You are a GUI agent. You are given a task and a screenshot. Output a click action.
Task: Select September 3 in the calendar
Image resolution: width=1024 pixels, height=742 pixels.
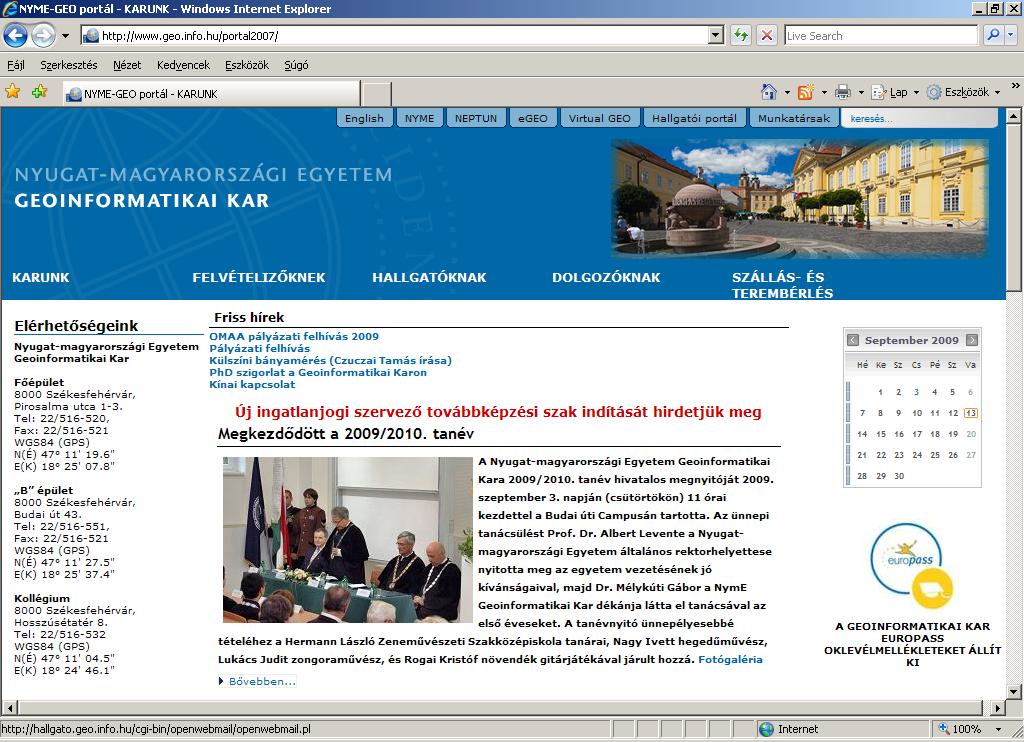coord(917,392)
